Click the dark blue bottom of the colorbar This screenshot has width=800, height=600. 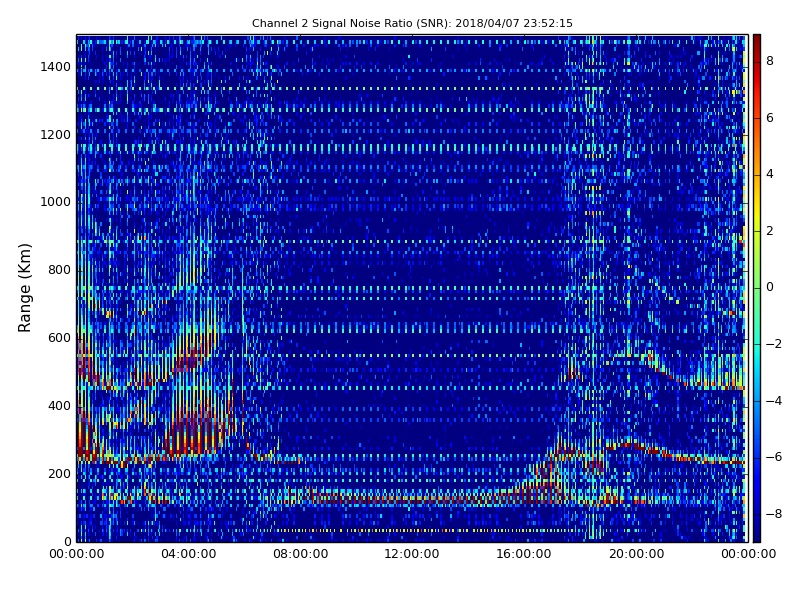pyautogui.click(x=757, y=531)
